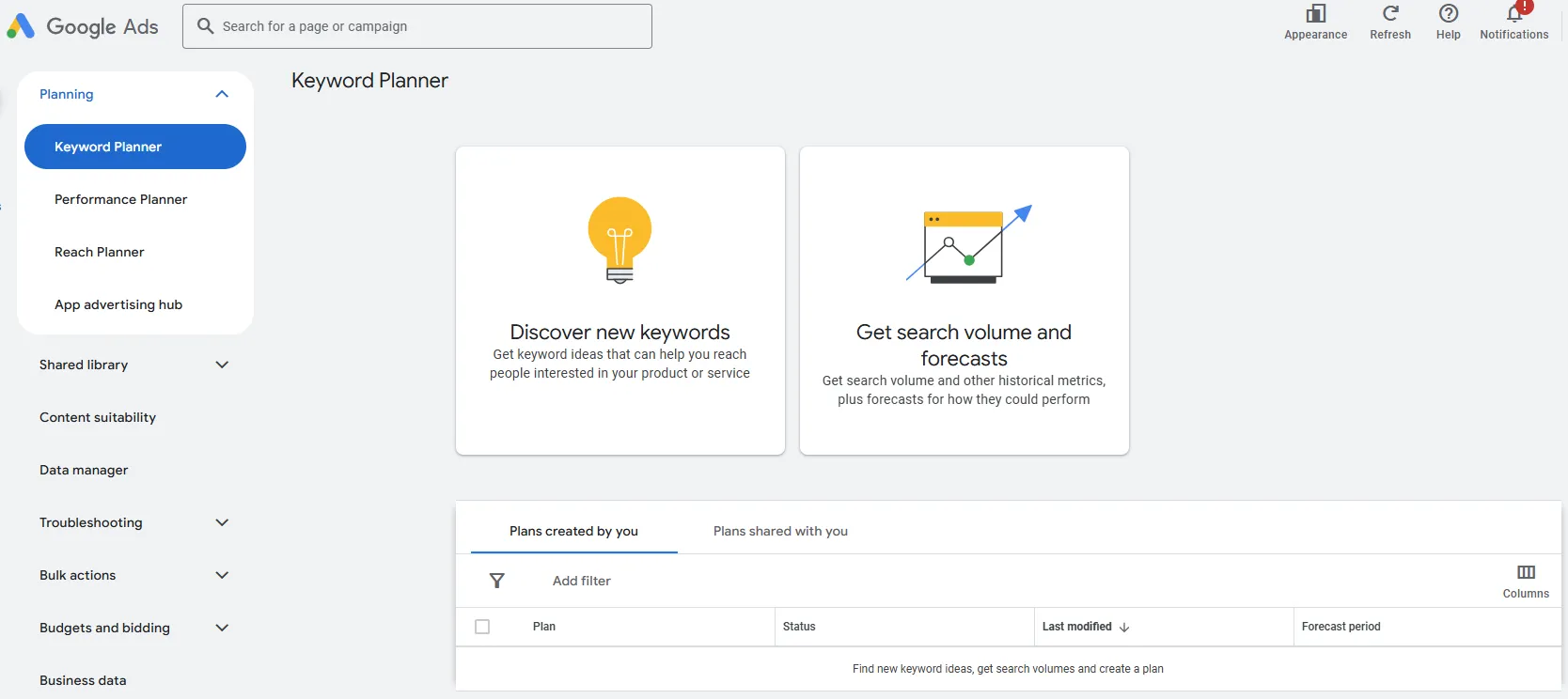Click the 'Find new keyword ideas' empty message
1568x699 pixels.
tap(1008, 669)
